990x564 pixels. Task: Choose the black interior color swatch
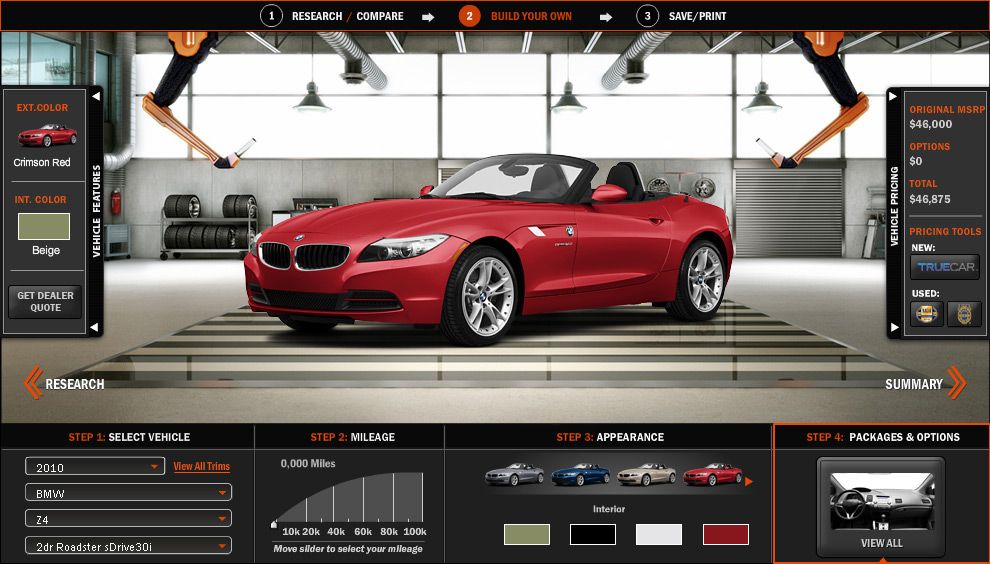click(x=592, y=534)
